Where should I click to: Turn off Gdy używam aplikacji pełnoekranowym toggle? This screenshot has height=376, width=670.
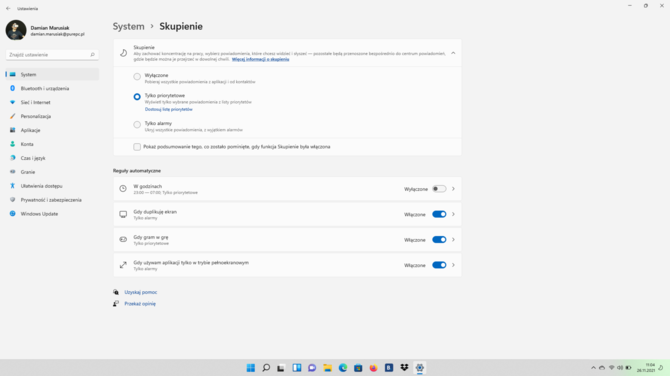click(439, 265)
